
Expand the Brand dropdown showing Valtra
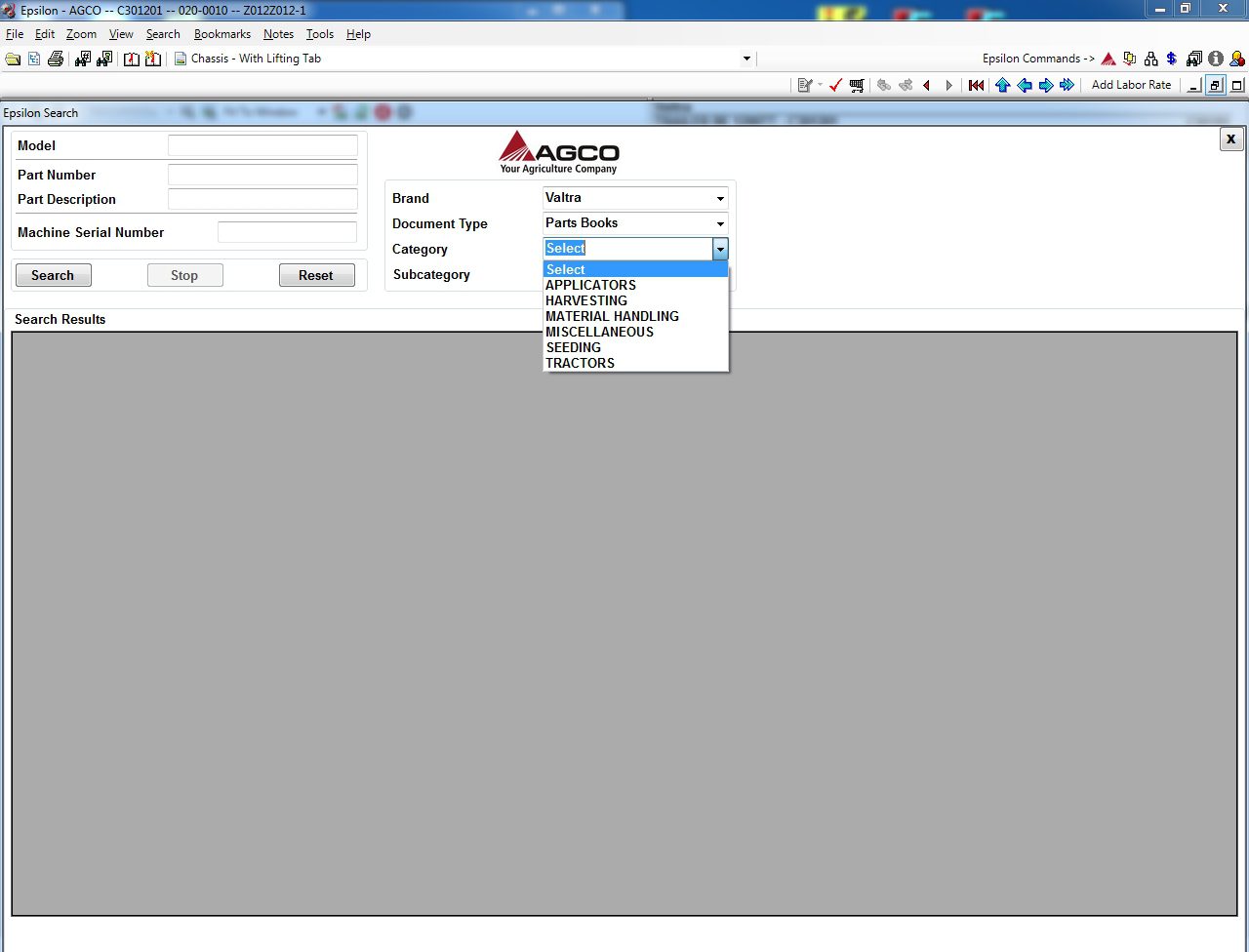(635, 198)
